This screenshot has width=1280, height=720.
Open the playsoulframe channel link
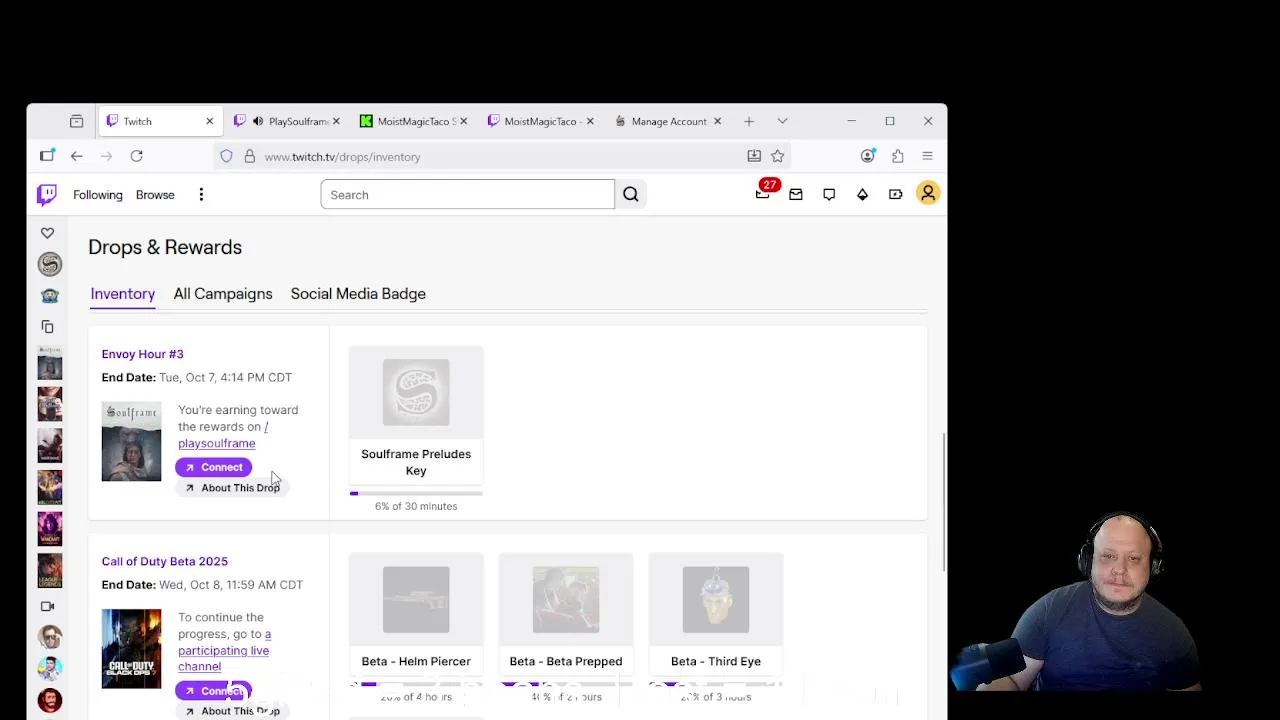(x=216, y=443)
